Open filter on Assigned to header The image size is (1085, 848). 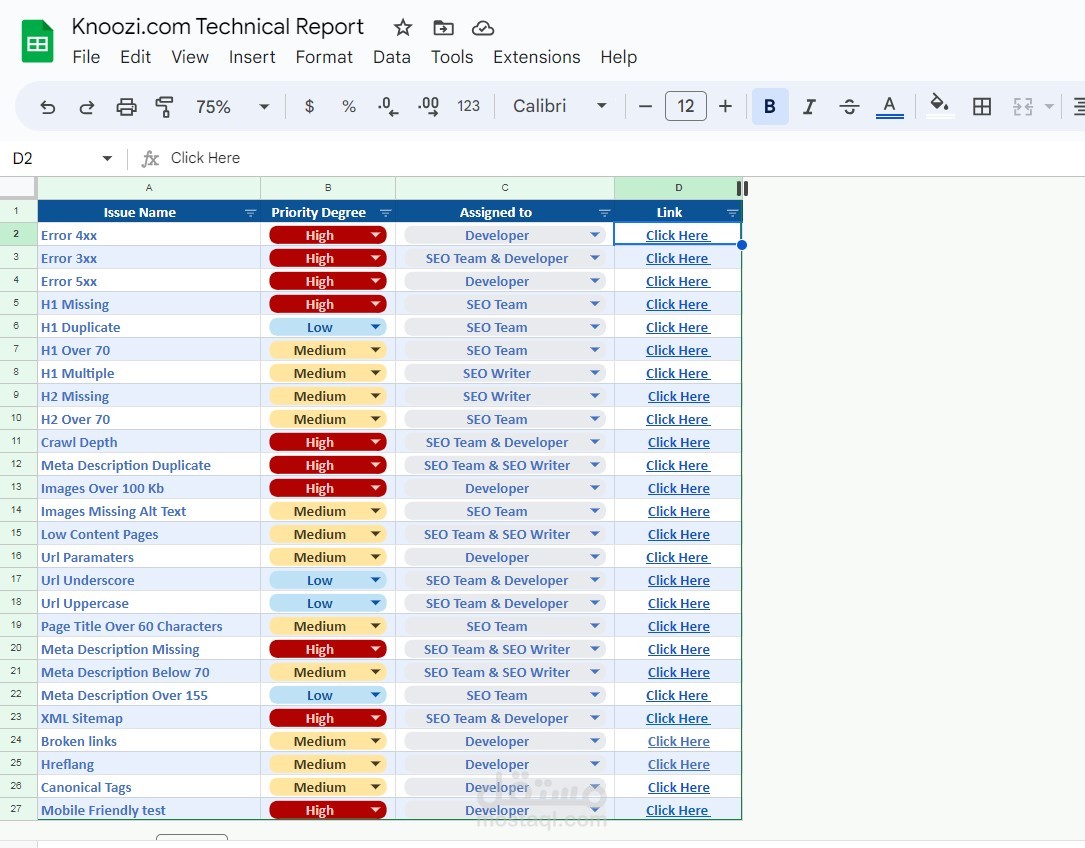[604, 213]
